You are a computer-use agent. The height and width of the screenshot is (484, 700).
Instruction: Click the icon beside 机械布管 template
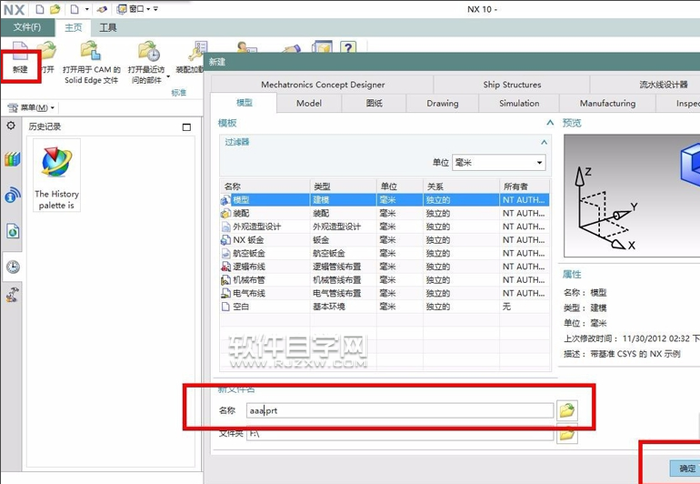pyautogui.click(x=226, y=280)
